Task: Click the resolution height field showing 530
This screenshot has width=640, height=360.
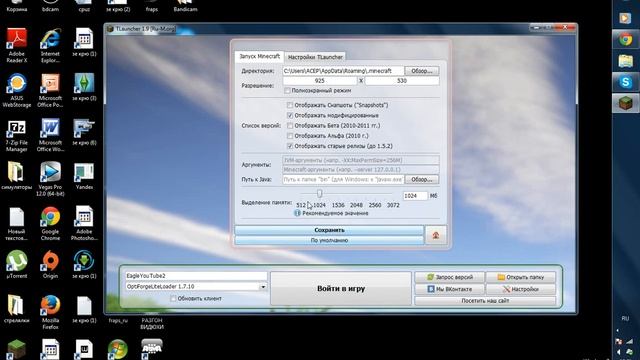Action: point(402,81)
